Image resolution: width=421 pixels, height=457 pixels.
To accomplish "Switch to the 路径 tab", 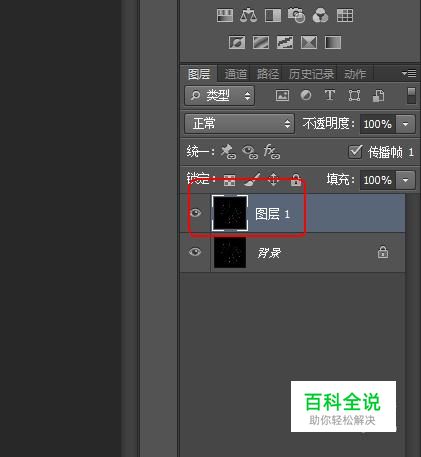I will 268,74.
